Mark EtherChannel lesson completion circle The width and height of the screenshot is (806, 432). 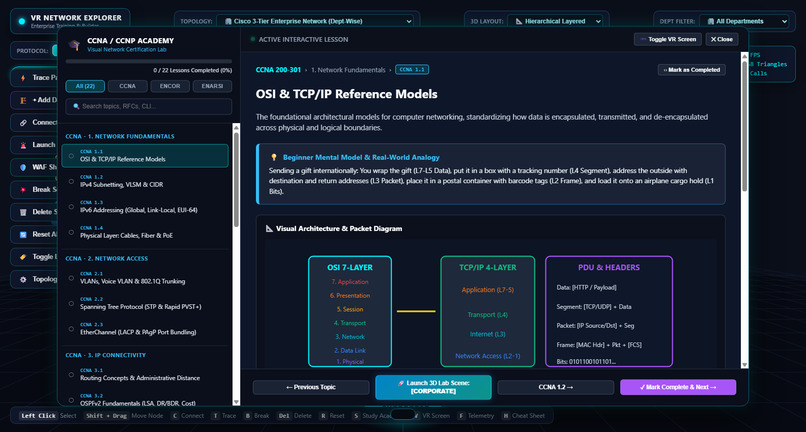pyautogui.click(x=71, y=329)
